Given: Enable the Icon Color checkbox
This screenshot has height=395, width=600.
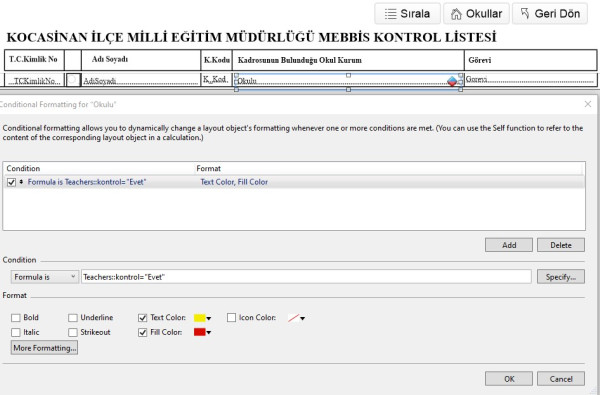Looking at the screenshot, I should tap(231, 318).
